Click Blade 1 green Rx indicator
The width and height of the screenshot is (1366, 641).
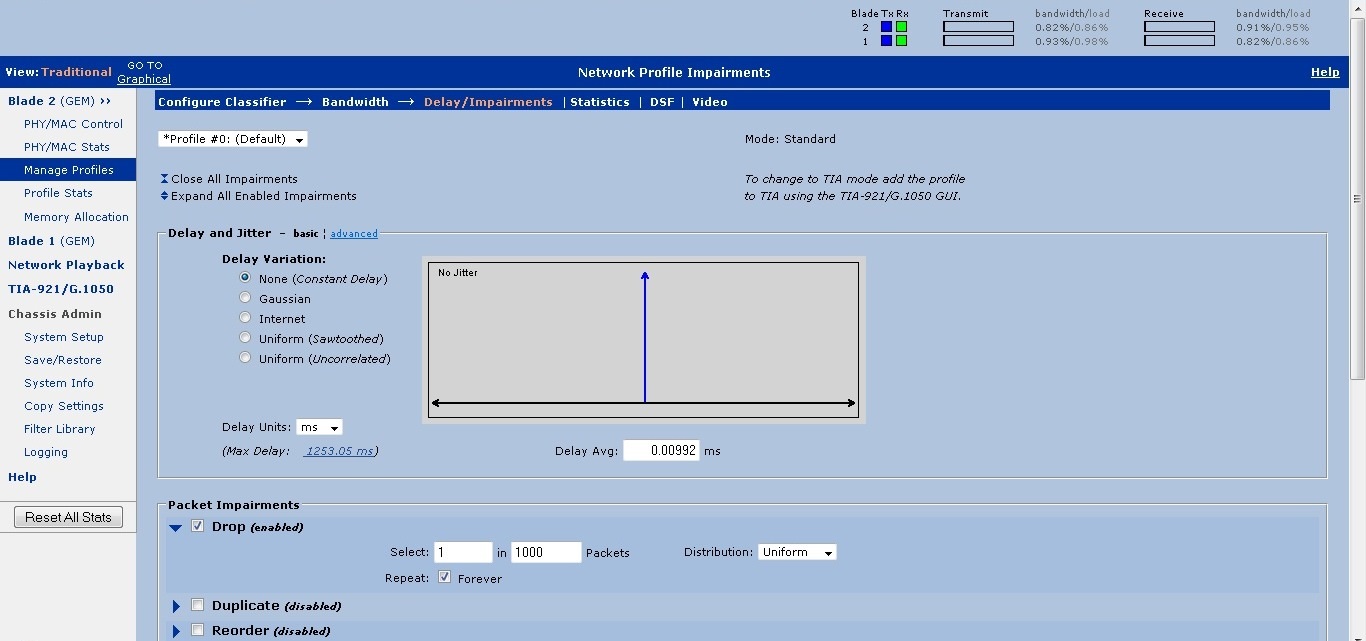(x=901, y=41)
